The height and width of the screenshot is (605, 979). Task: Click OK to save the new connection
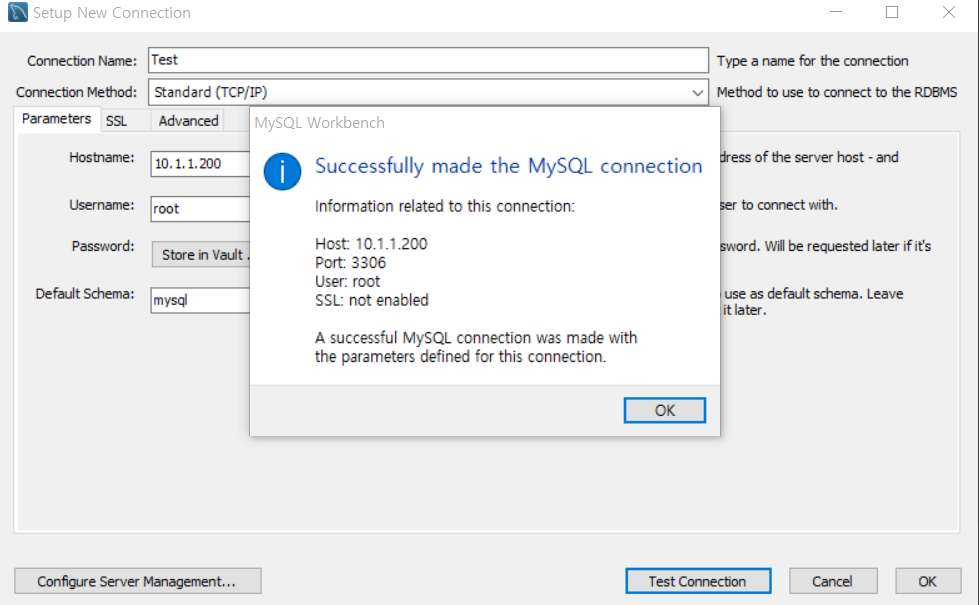(927, 581)
